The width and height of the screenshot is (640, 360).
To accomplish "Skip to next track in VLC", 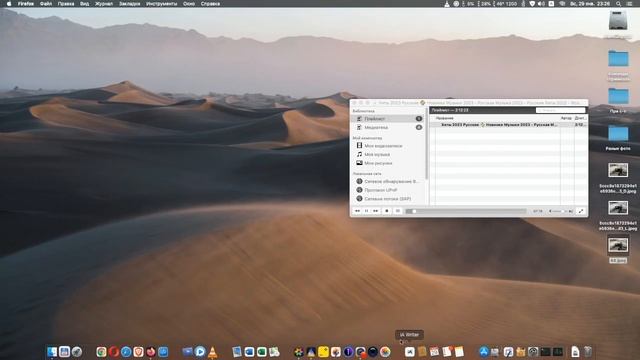I will click(376, 211).
